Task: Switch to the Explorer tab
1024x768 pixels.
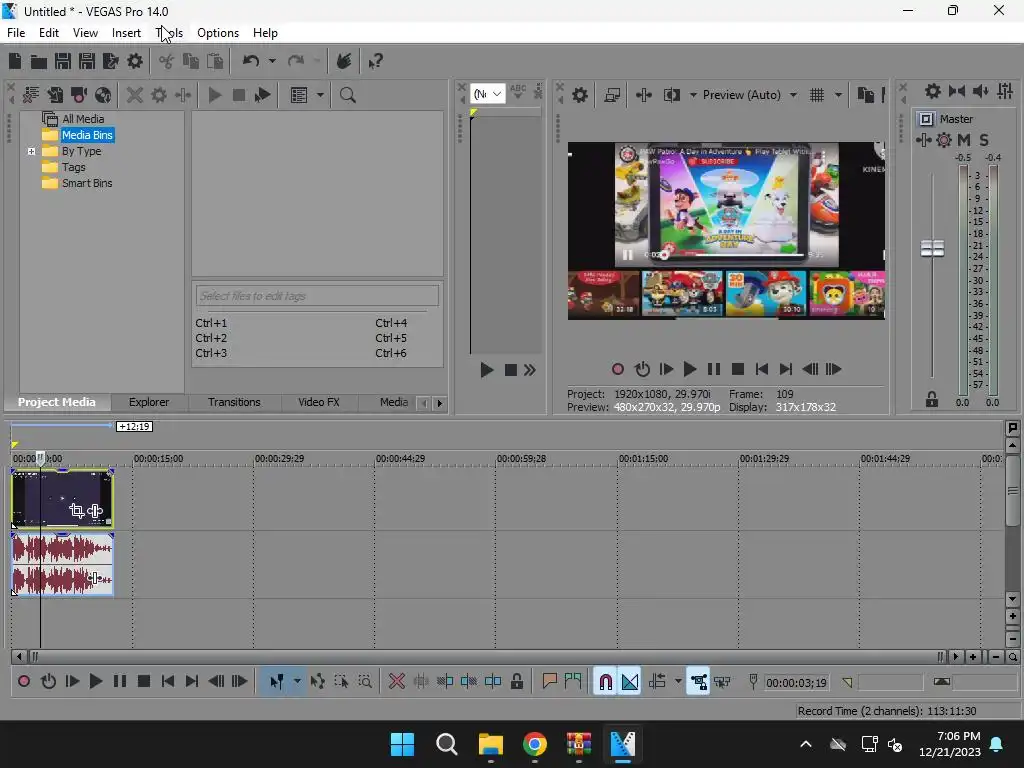Action: (149, 402)
